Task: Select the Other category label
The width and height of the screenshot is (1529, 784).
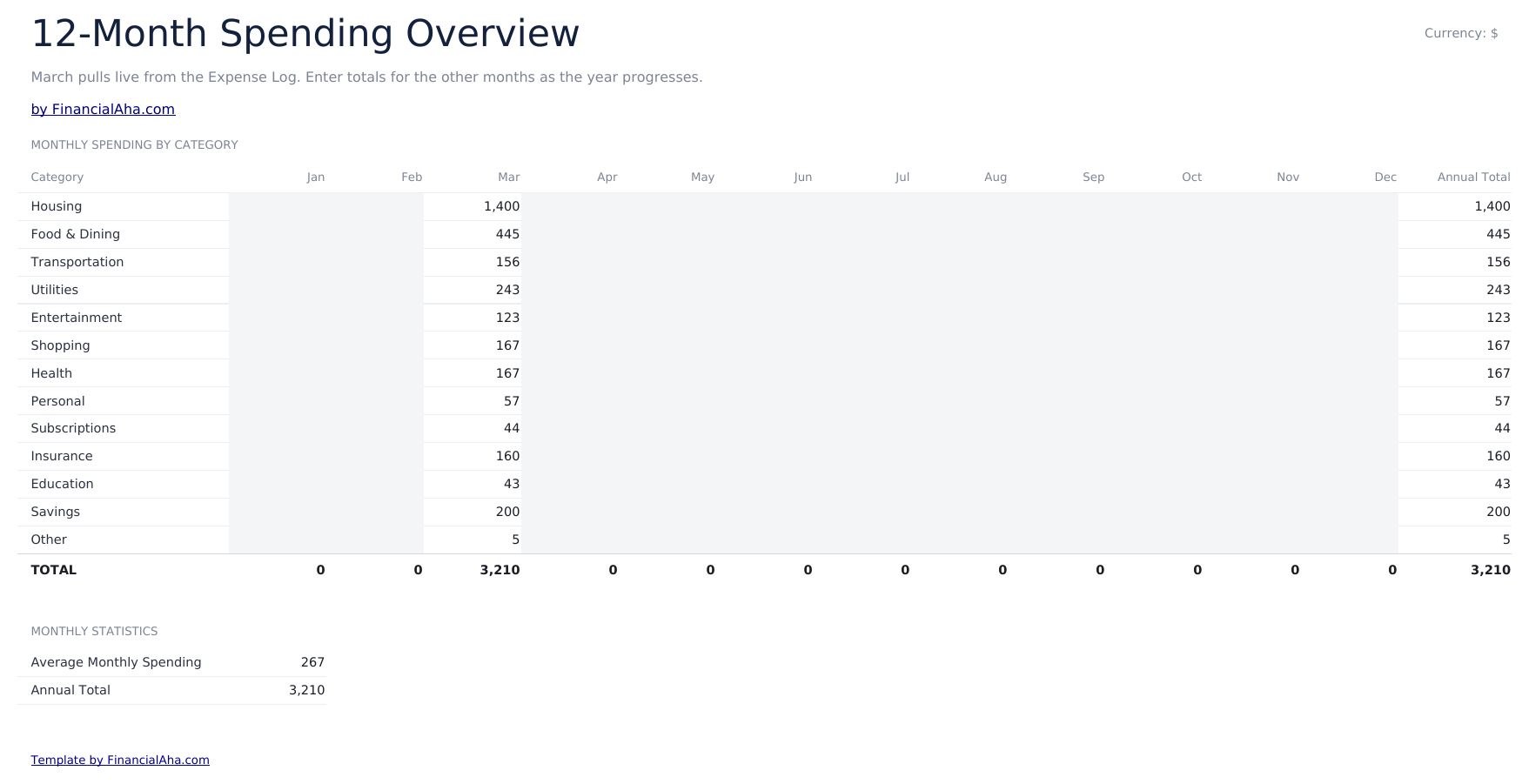Action: pyautogui.click(x=49, y=539)
